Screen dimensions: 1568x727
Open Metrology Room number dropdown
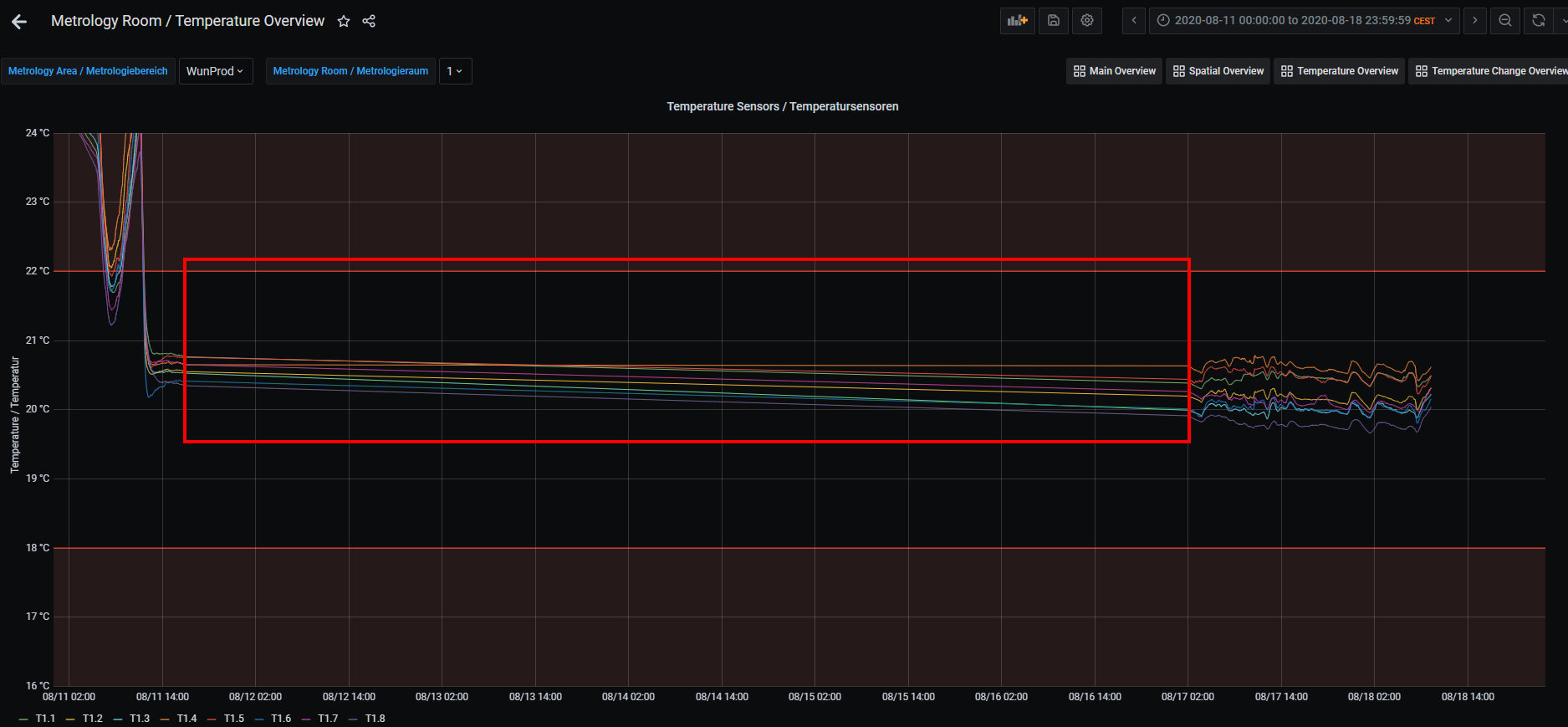(x=455, y=71)
